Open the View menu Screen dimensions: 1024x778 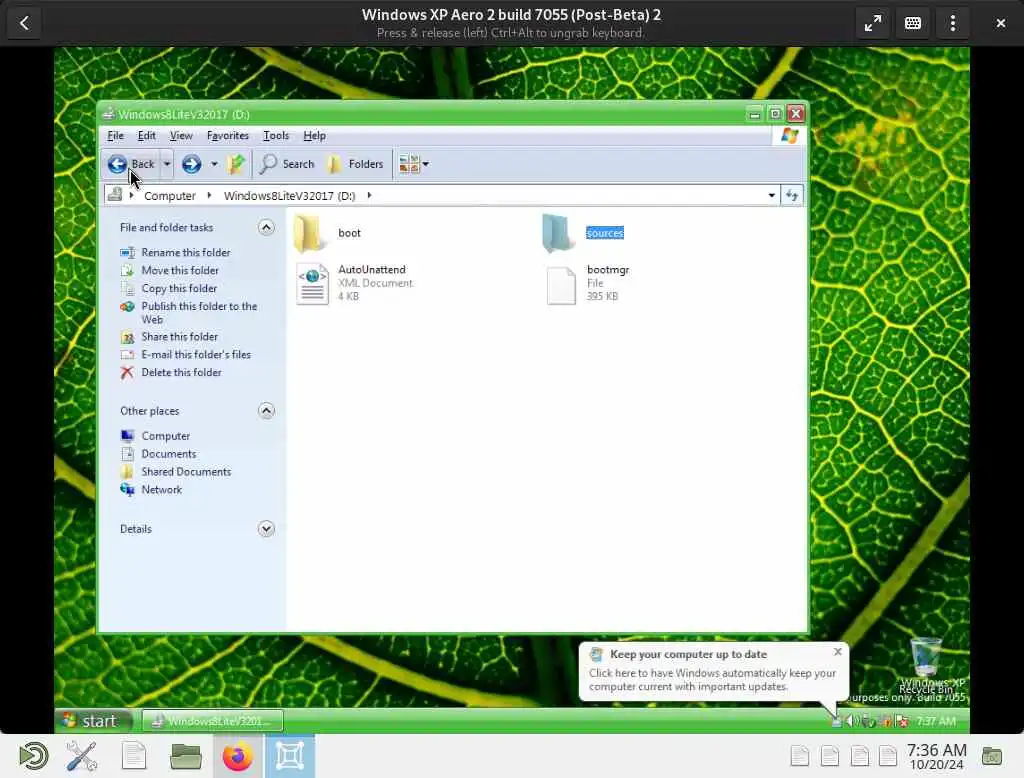181,135
